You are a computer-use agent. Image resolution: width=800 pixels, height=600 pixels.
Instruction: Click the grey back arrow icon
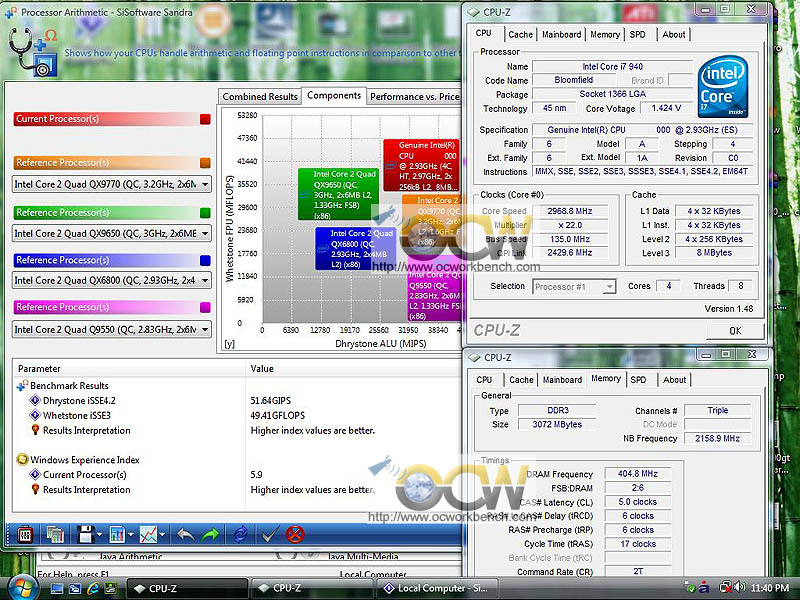(x=185, y=535)
